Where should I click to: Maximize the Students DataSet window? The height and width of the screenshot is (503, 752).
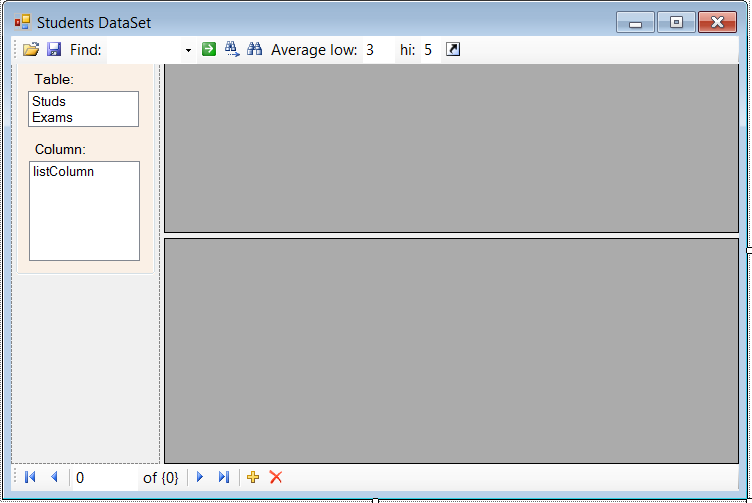tap(676, 23)
